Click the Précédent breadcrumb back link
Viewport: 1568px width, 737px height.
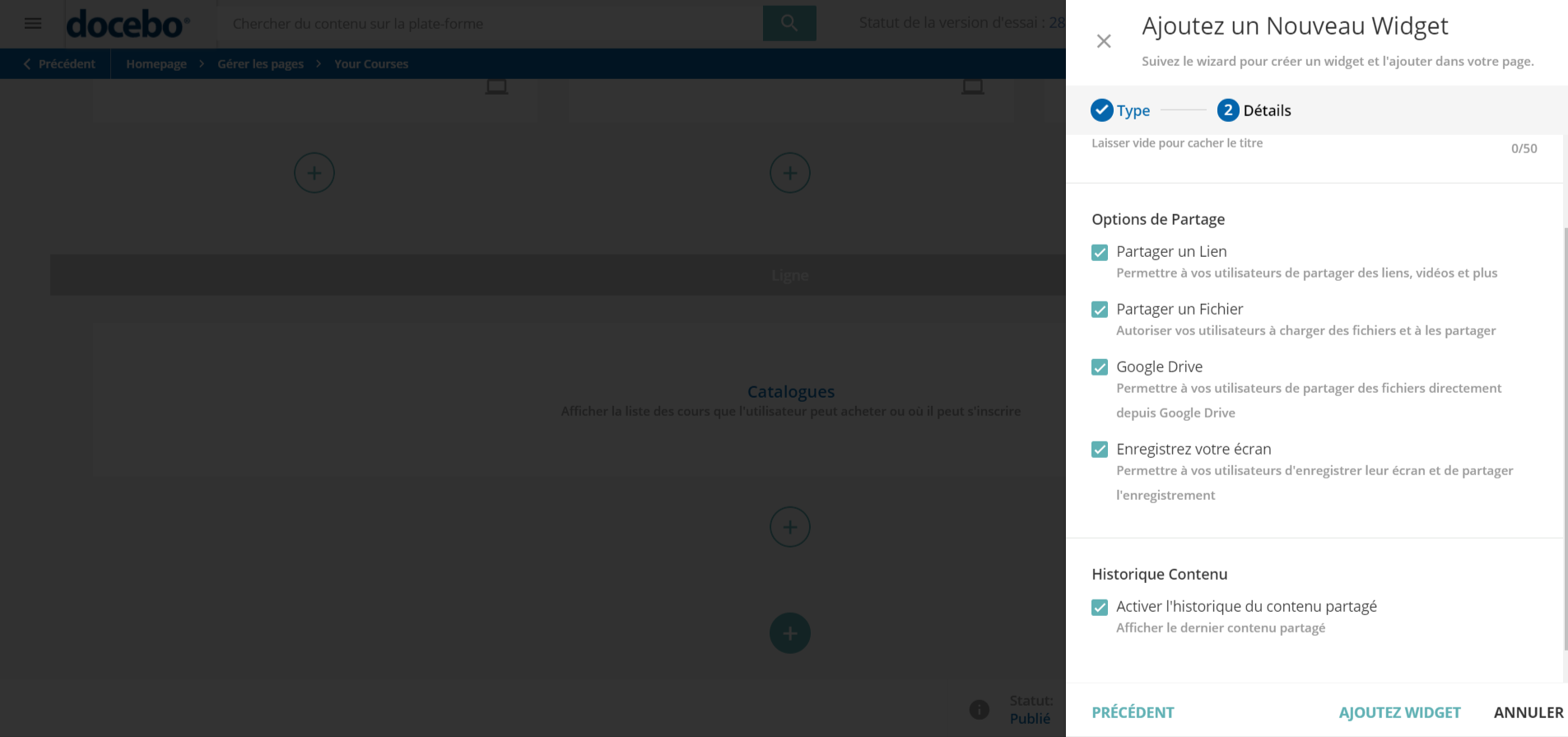[59, 63]
